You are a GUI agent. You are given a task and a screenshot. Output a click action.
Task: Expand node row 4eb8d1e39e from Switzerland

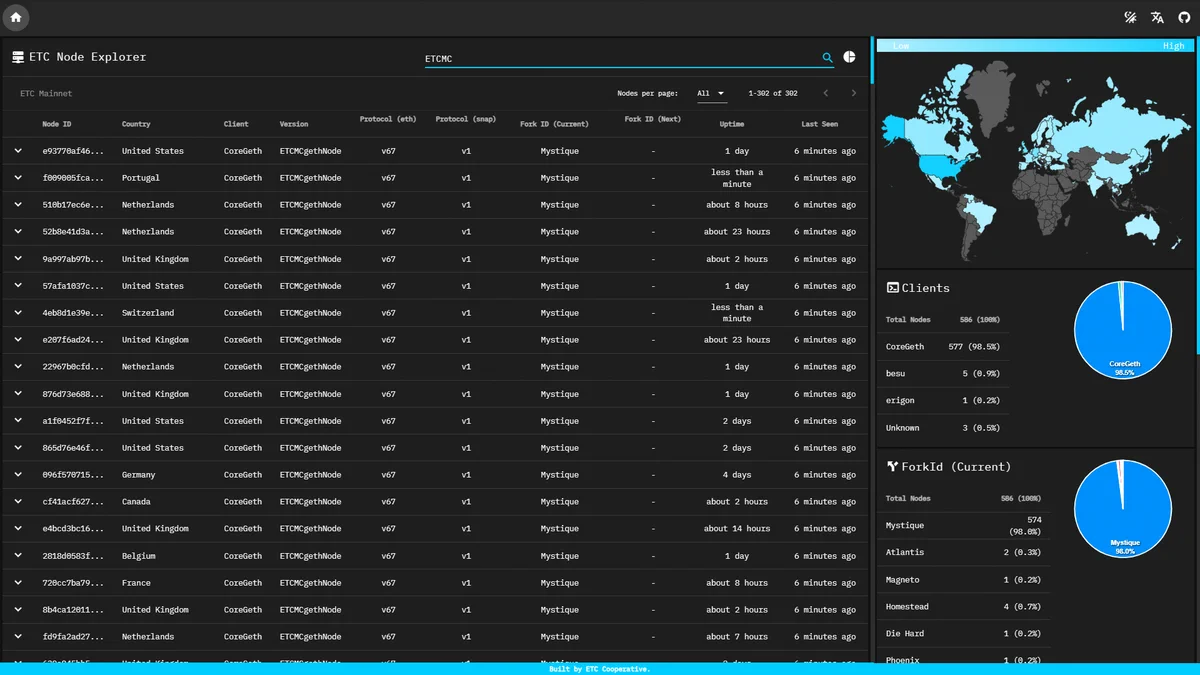point(18,313)
